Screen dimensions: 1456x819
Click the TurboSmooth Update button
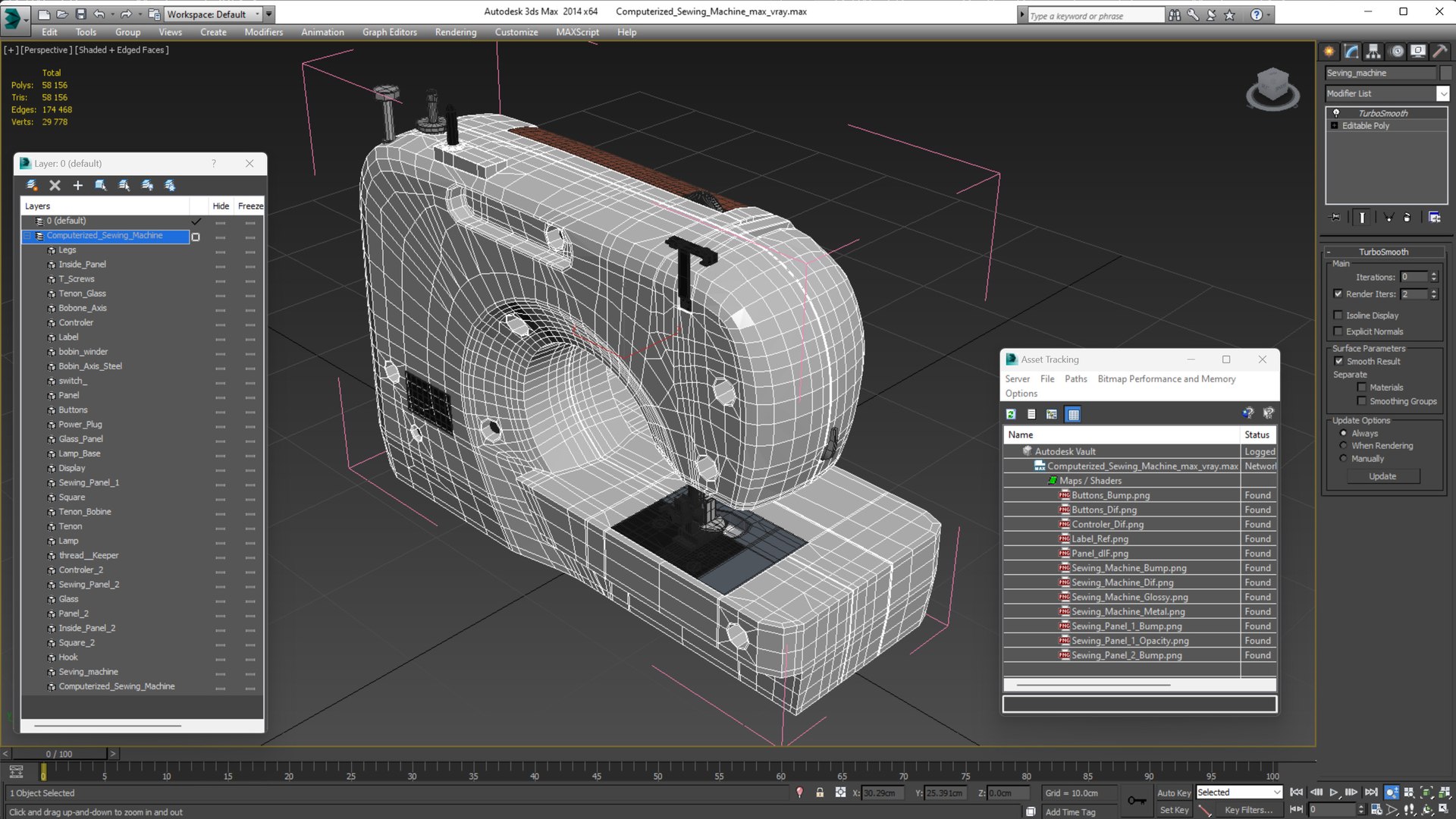(1382, 476)
